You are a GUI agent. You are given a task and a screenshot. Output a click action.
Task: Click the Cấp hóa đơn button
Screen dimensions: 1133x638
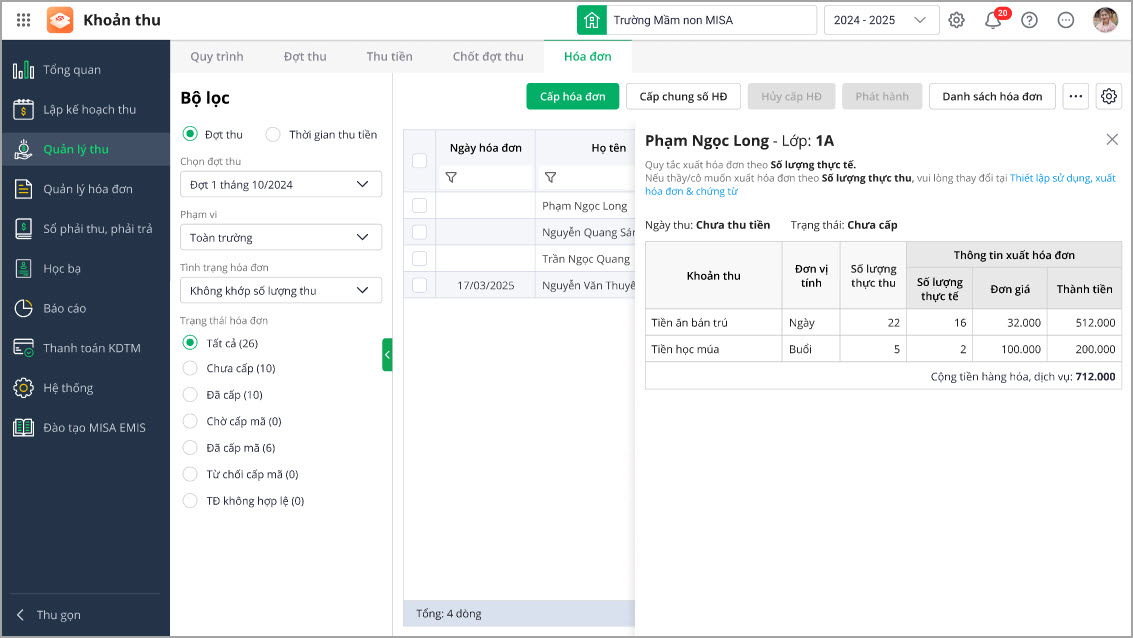pos(573,96)
